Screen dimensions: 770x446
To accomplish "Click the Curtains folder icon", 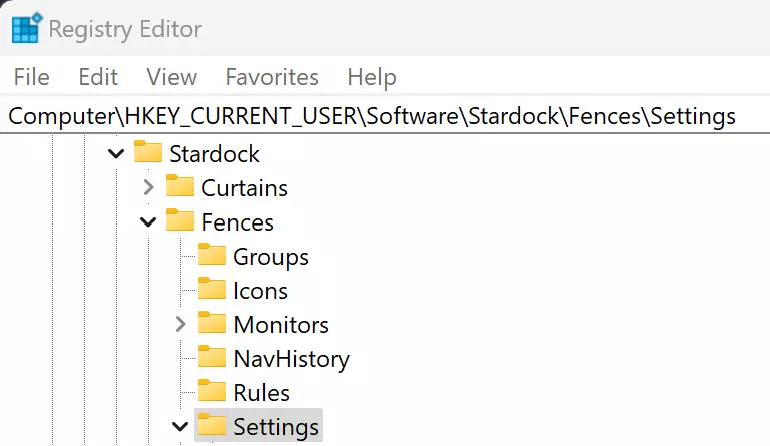I will (180, 187).
